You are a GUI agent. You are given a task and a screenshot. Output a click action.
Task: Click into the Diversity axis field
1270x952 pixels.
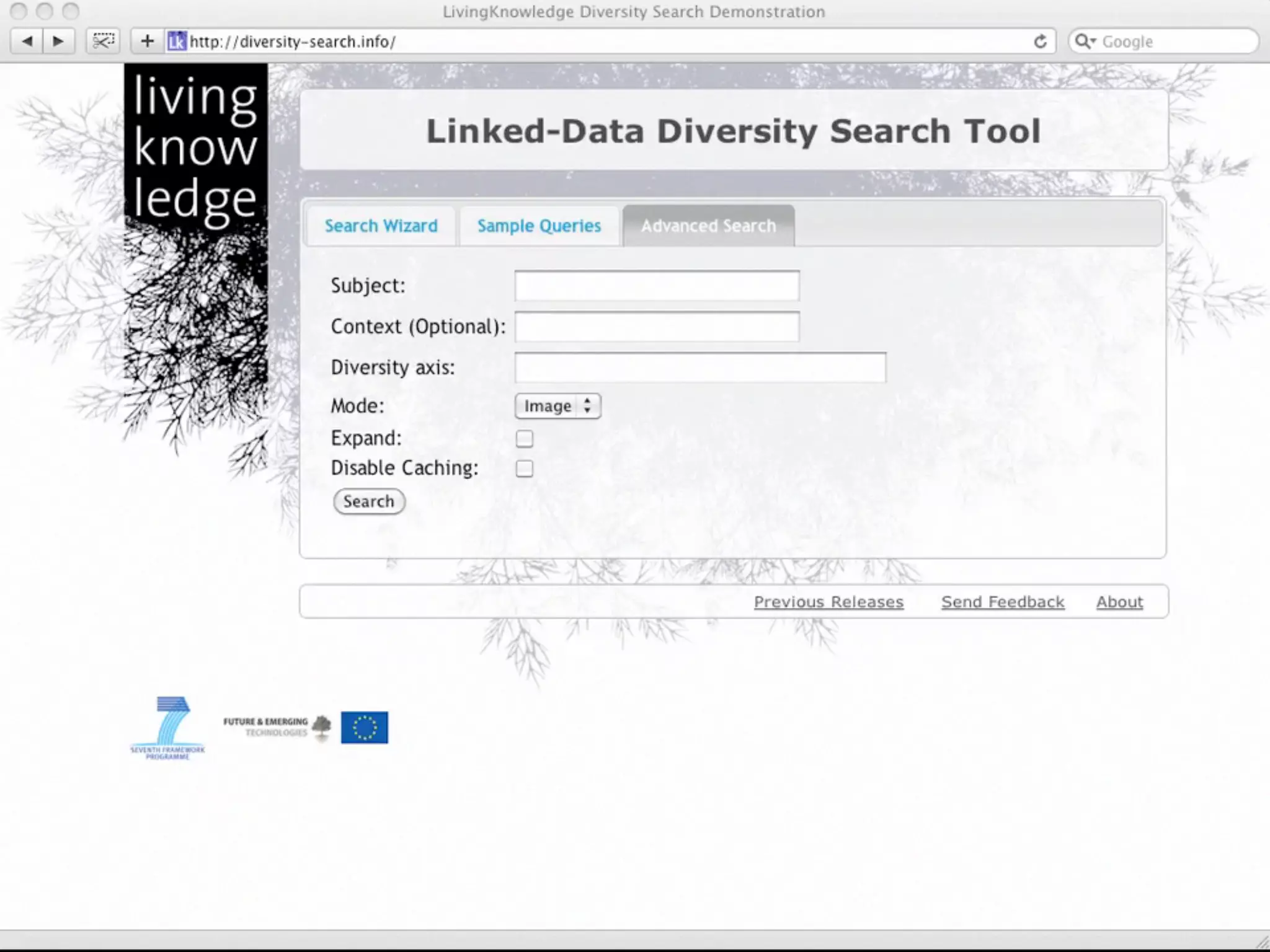[x=699, y=368]
